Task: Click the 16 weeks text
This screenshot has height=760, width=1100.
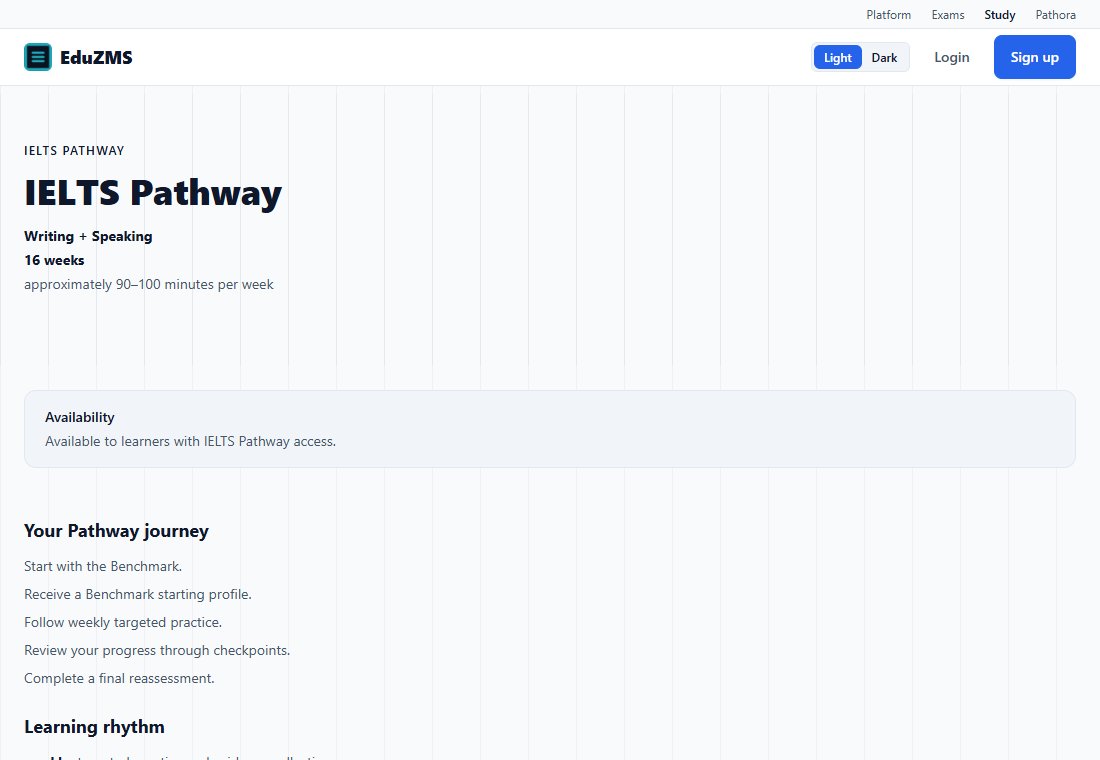Action: pos(54,260)
